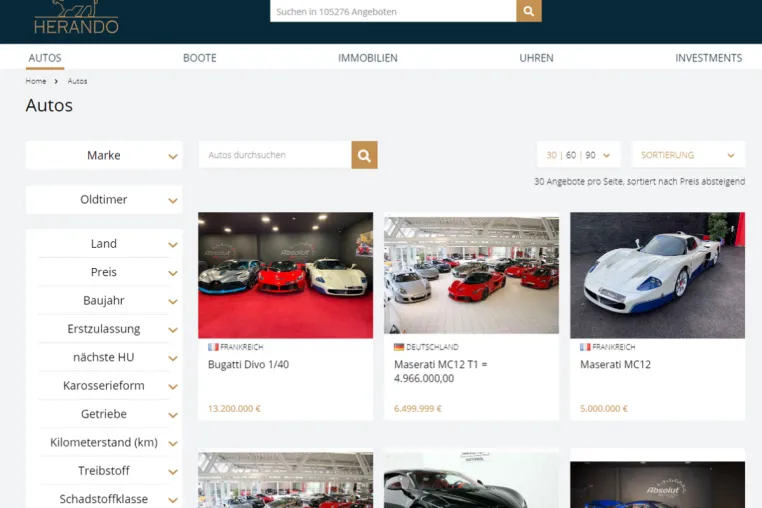The image size is (762, 508).
Task: Open the second-row showroom thumbnail
Action: (286, 480)
